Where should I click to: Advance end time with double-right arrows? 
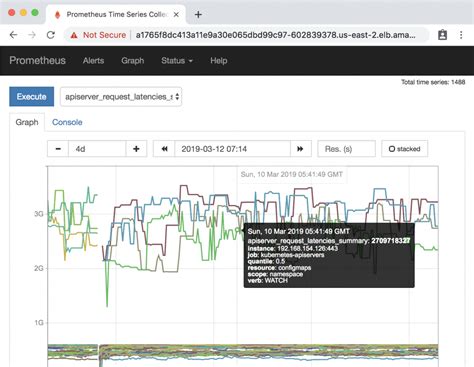tap(300, 149)
